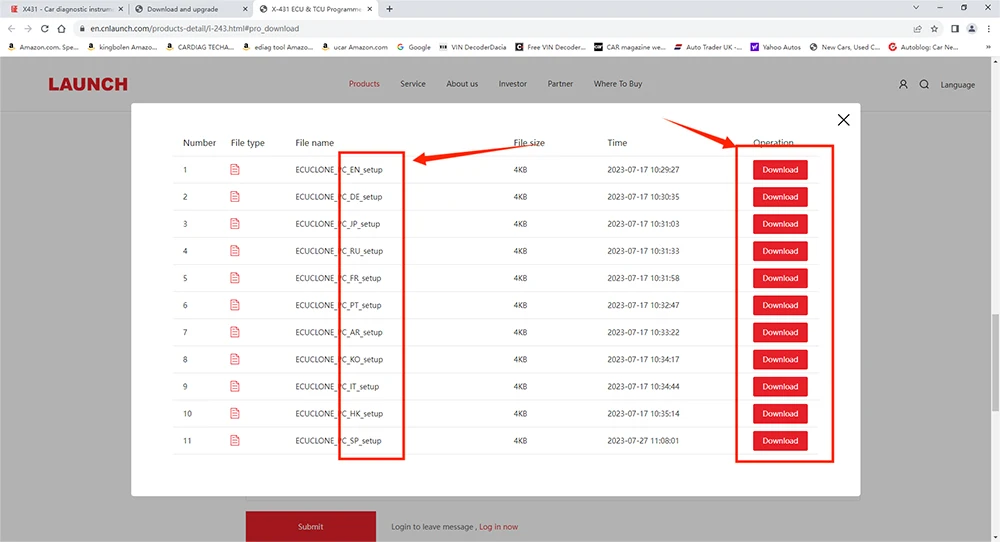Click the file icon in row 7
Screen dimensions: 1000x542
(x=235, y=332)
